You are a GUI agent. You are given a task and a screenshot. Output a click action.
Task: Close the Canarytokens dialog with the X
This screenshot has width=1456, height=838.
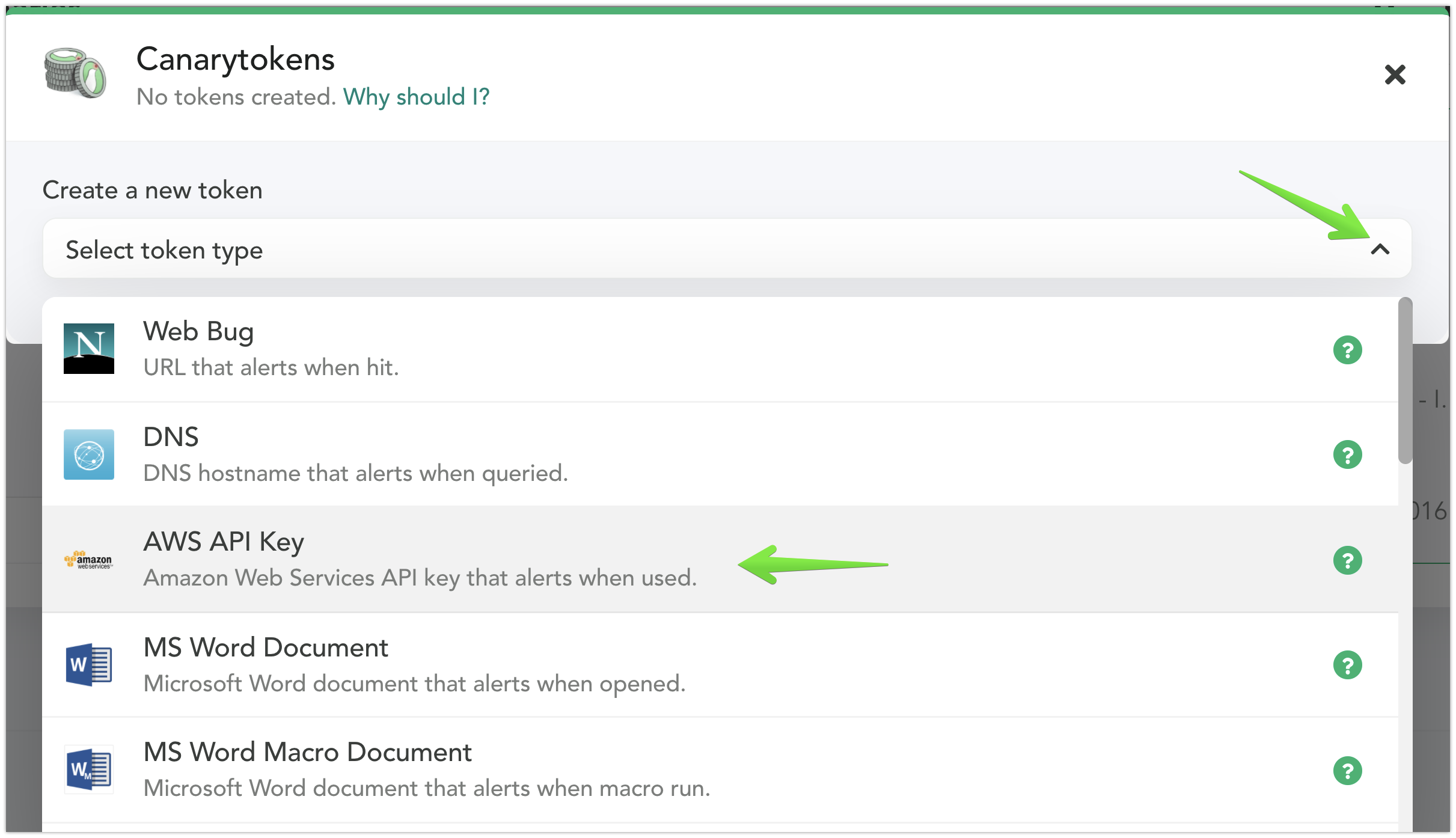(1395, 75)
